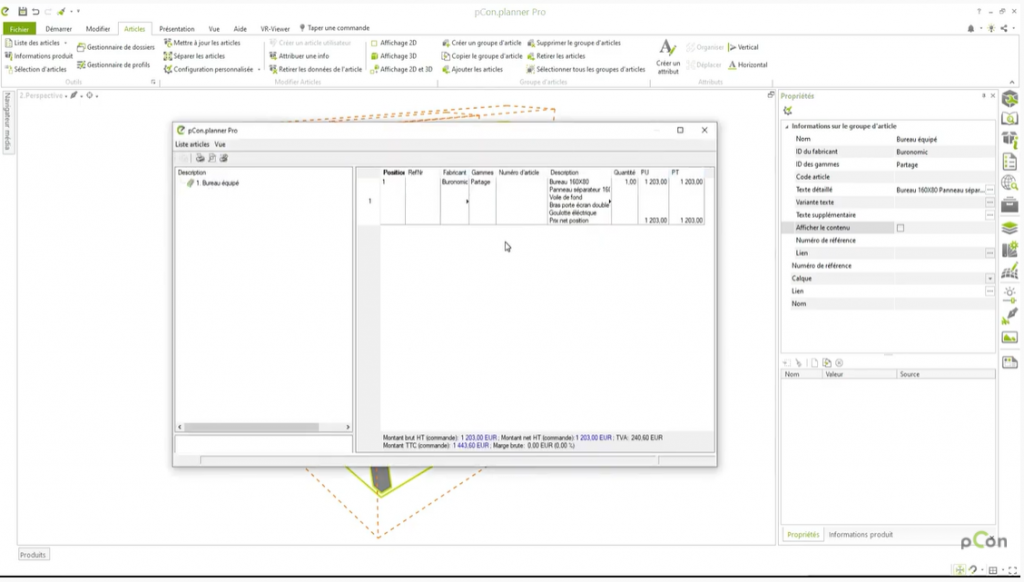Image resolution: width=1024 pixels, height=582 pixels.
Task: Open Gestionnaire de profils
Action: pos(114,65)
